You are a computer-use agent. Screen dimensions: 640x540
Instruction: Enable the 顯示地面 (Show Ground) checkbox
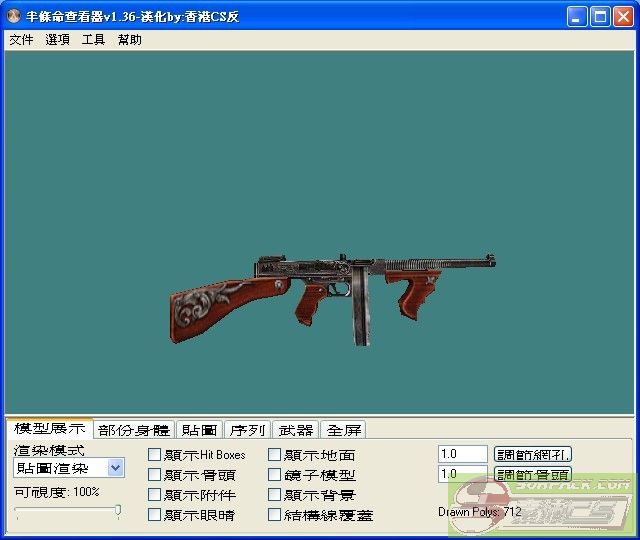(275, 455)
